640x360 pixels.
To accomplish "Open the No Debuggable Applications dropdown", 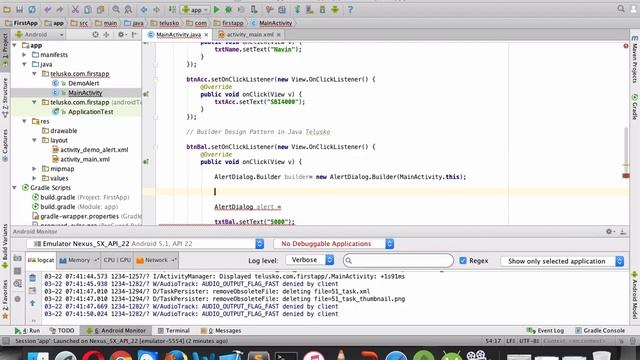I will (x=333, y=244).
